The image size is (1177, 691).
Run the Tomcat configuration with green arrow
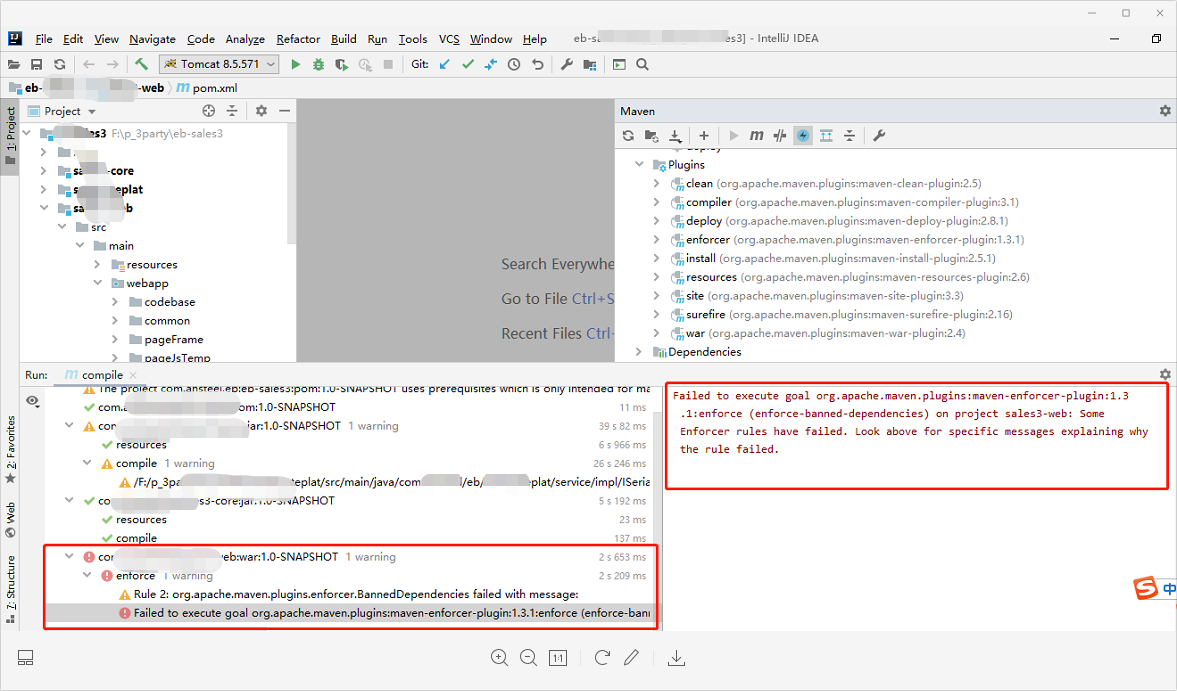click(296, 65)
